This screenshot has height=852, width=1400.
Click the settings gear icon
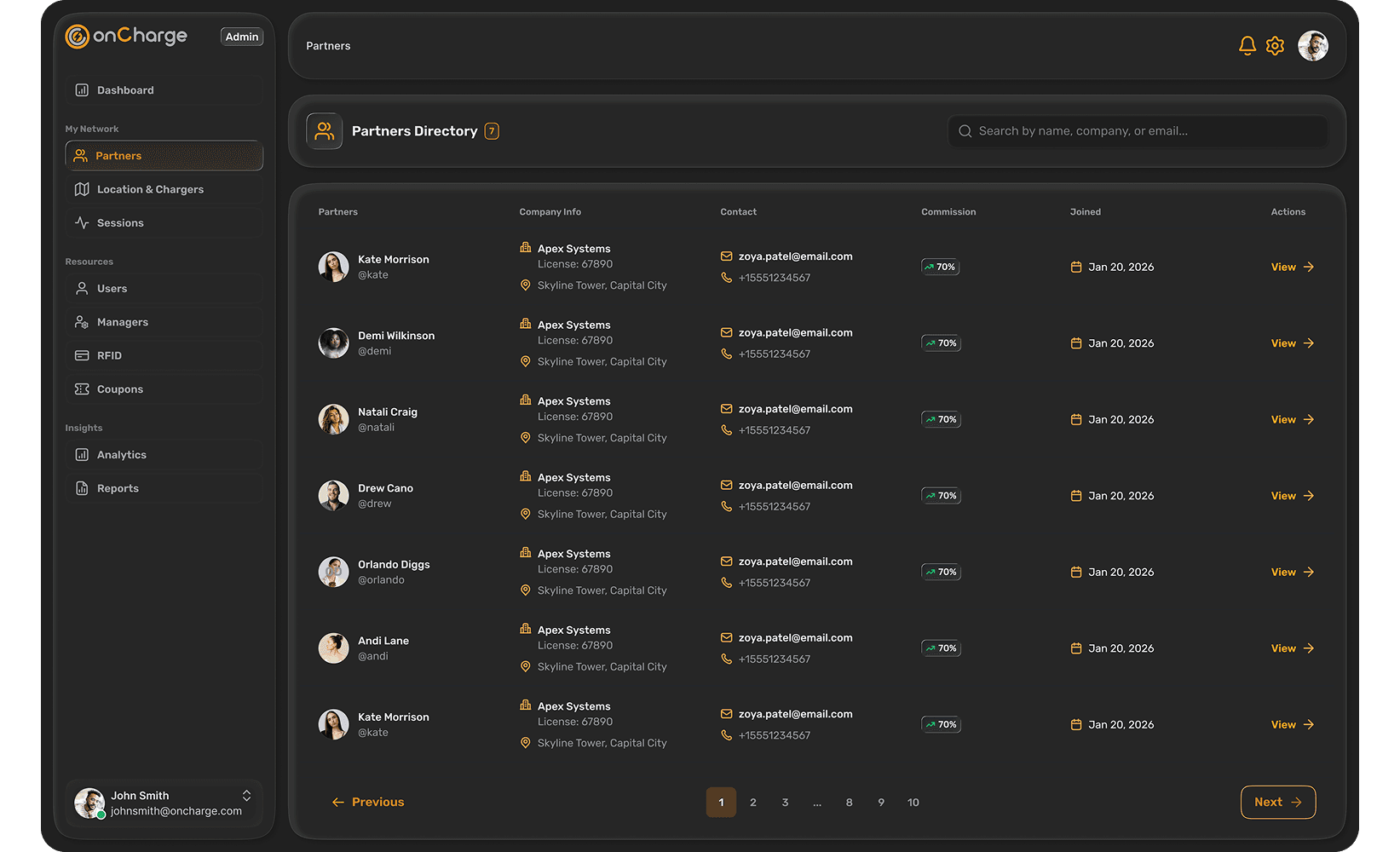click(x=1275, y=45)
